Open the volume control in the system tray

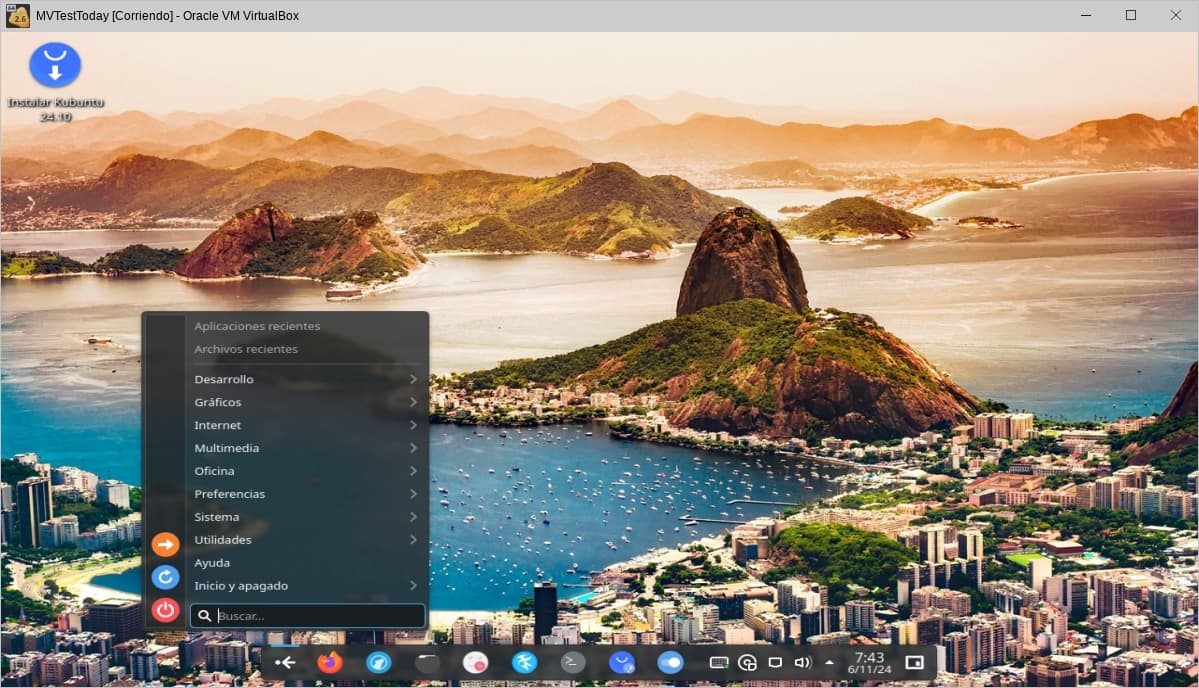click(x=802, y=662)
